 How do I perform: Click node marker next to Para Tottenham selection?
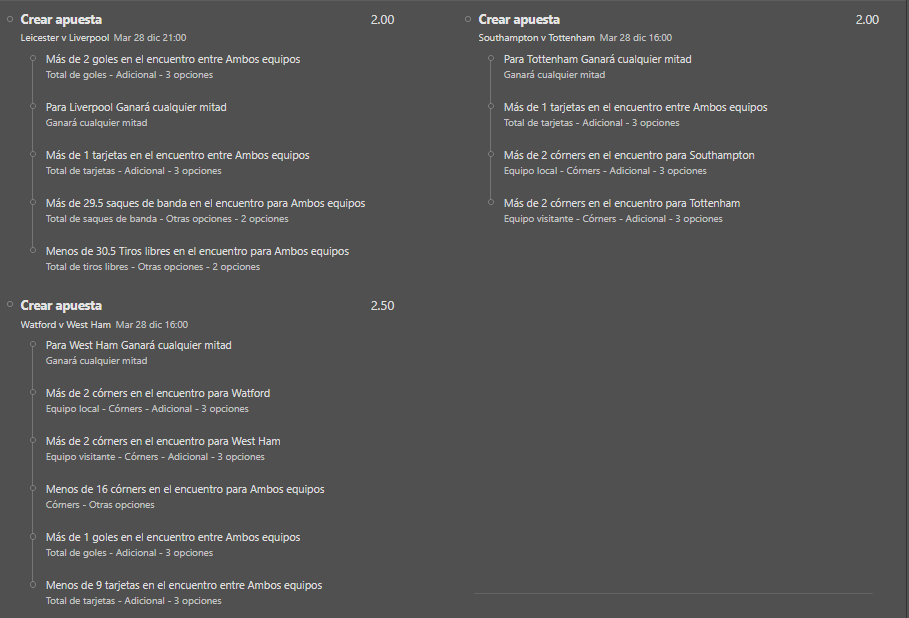pos(491,58)
